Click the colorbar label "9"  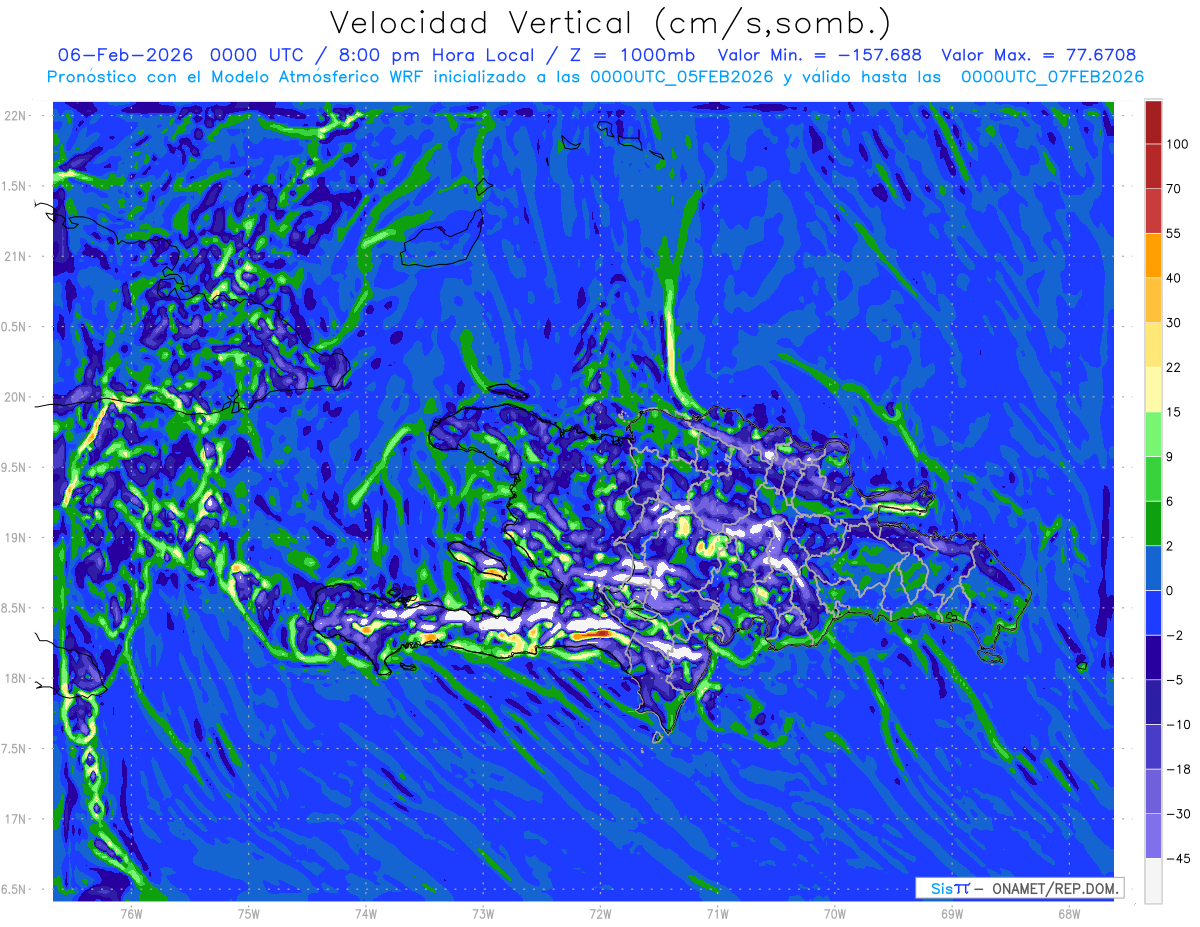(1170, 457)
